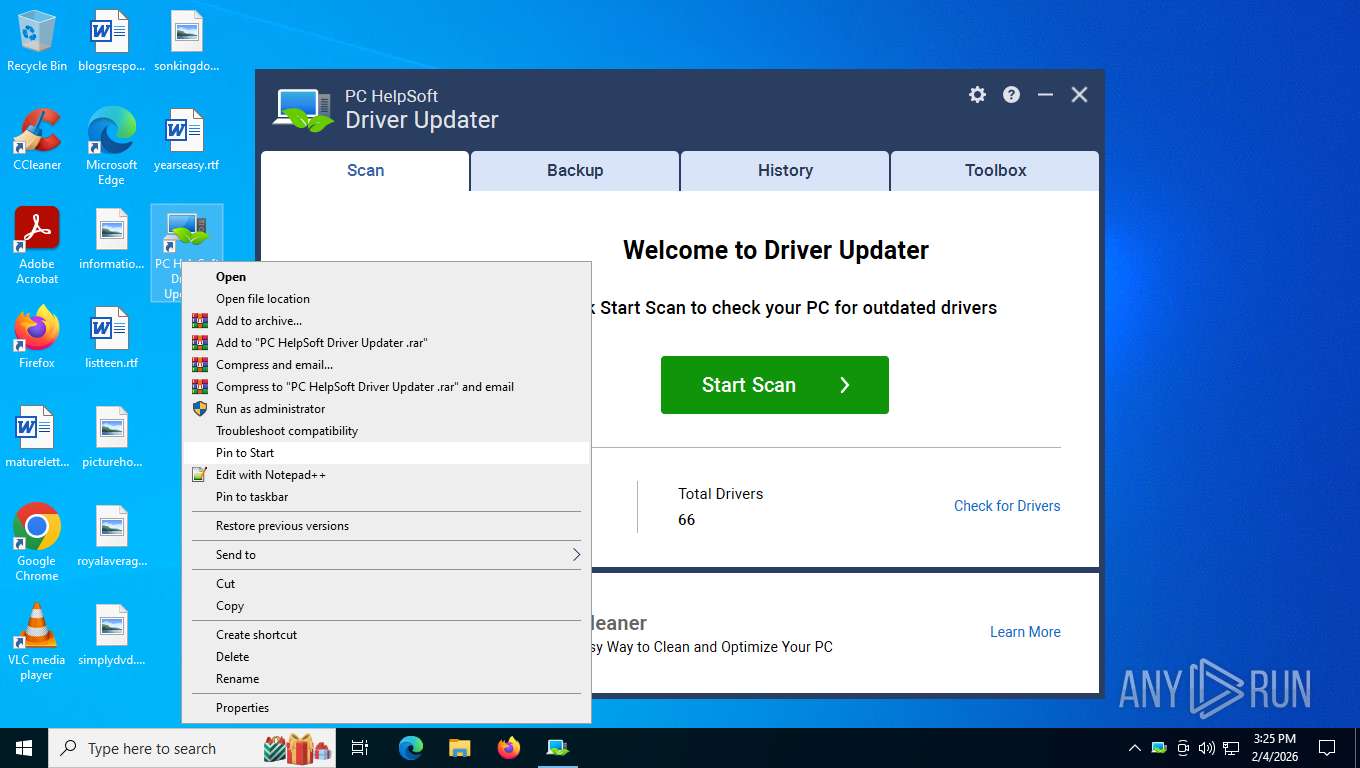Select the Microsoft Edge desktop shortcut
Viewport: 1360px width, 768px height.
(111, 146)
